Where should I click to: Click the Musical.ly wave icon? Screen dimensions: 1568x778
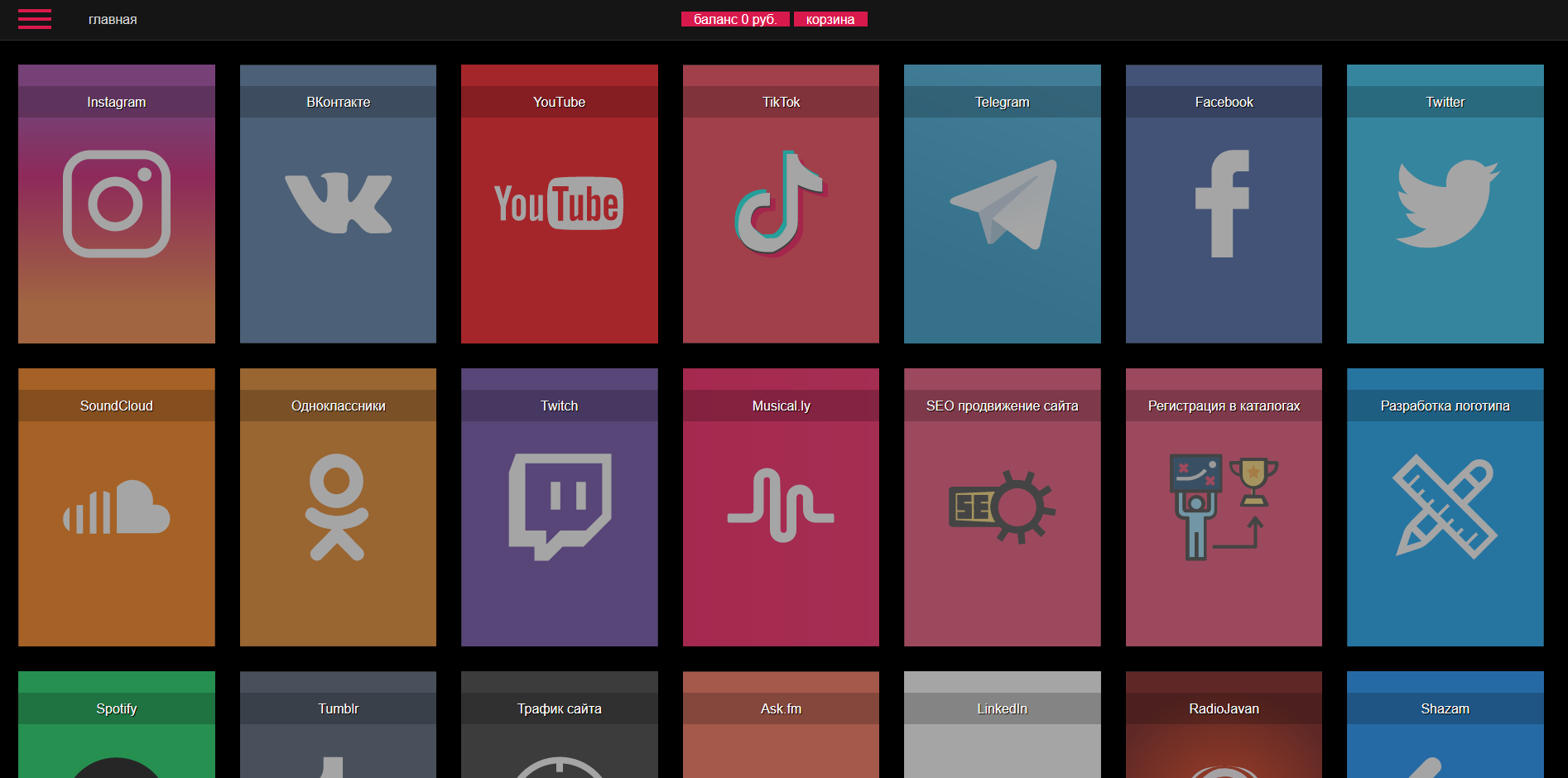(781, 505)
